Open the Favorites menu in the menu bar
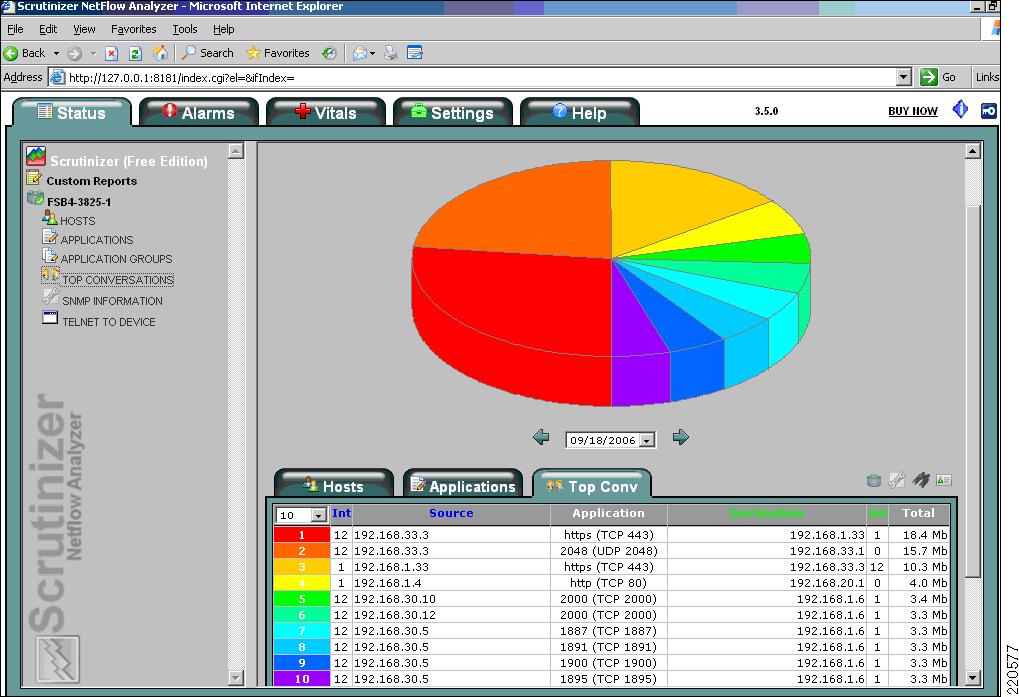 (x=133, y=29)
